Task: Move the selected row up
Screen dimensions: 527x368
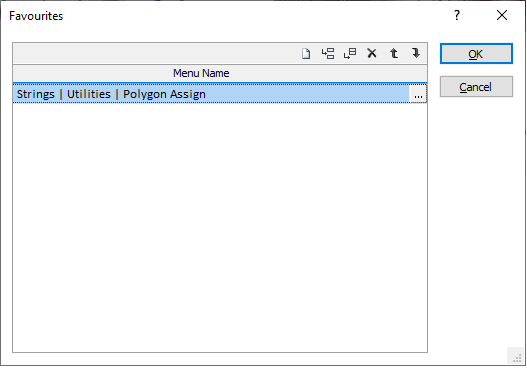Action: (x=394, y=53)
